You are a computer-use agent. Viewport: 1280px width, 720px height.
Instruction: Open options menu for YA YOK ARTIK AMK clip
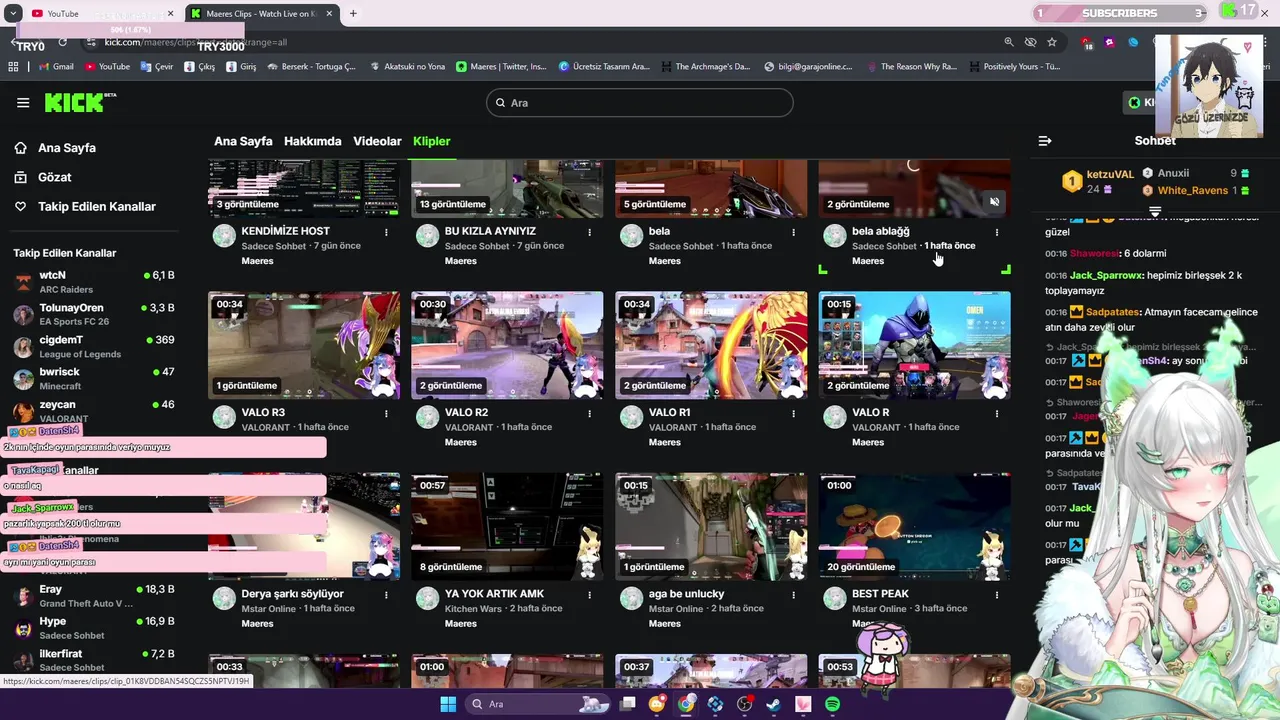pos(589,595)
